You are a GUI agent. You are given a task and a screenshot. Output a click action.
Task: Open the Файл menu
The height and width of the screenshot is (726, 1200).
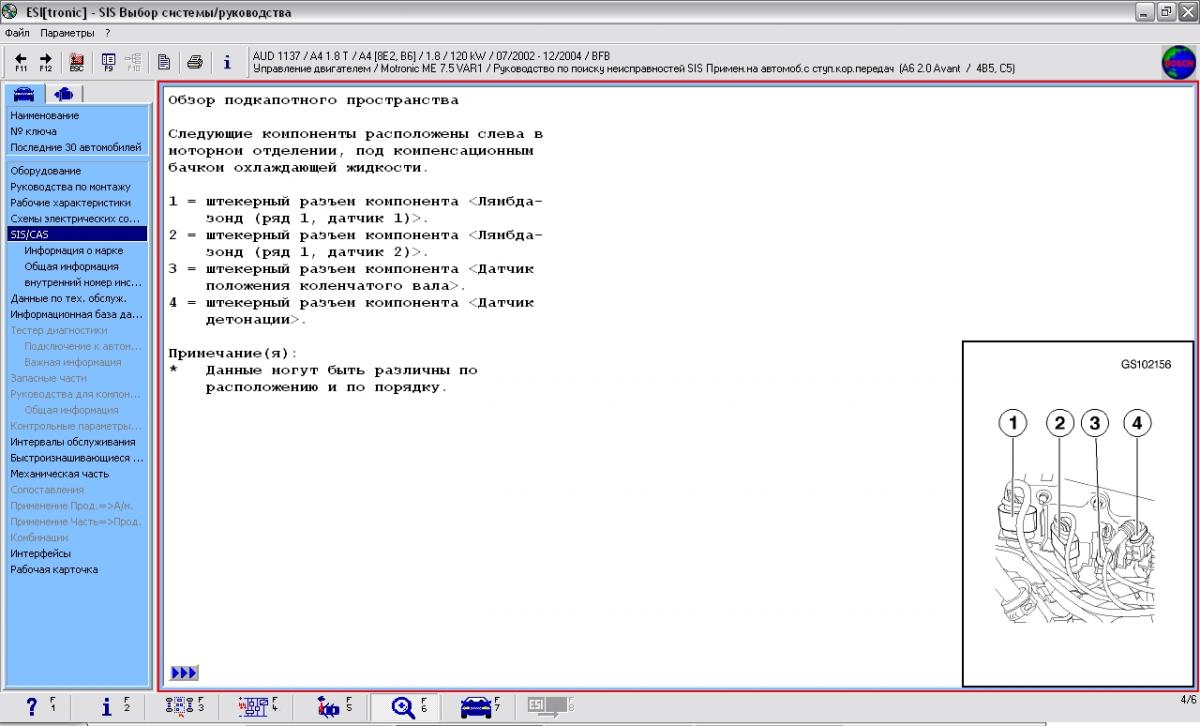(17, 33)
